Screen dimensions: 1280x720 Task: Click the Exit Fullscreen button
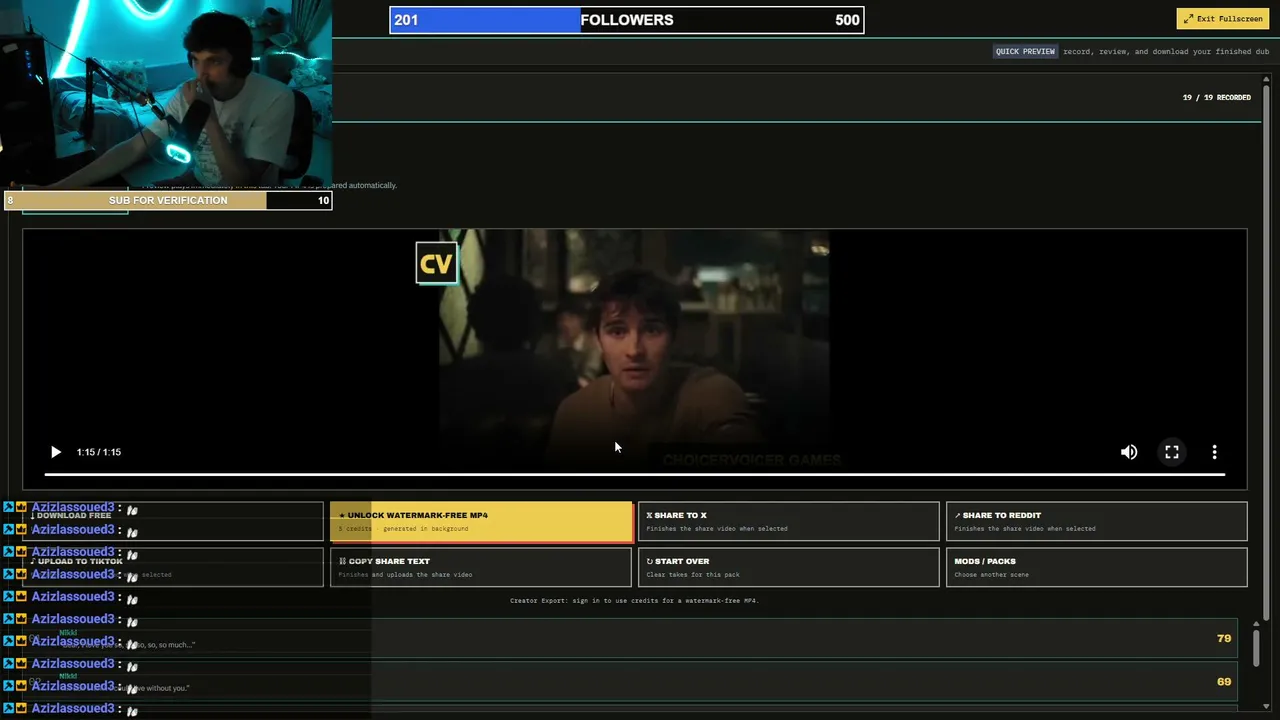pos(1223,19)
